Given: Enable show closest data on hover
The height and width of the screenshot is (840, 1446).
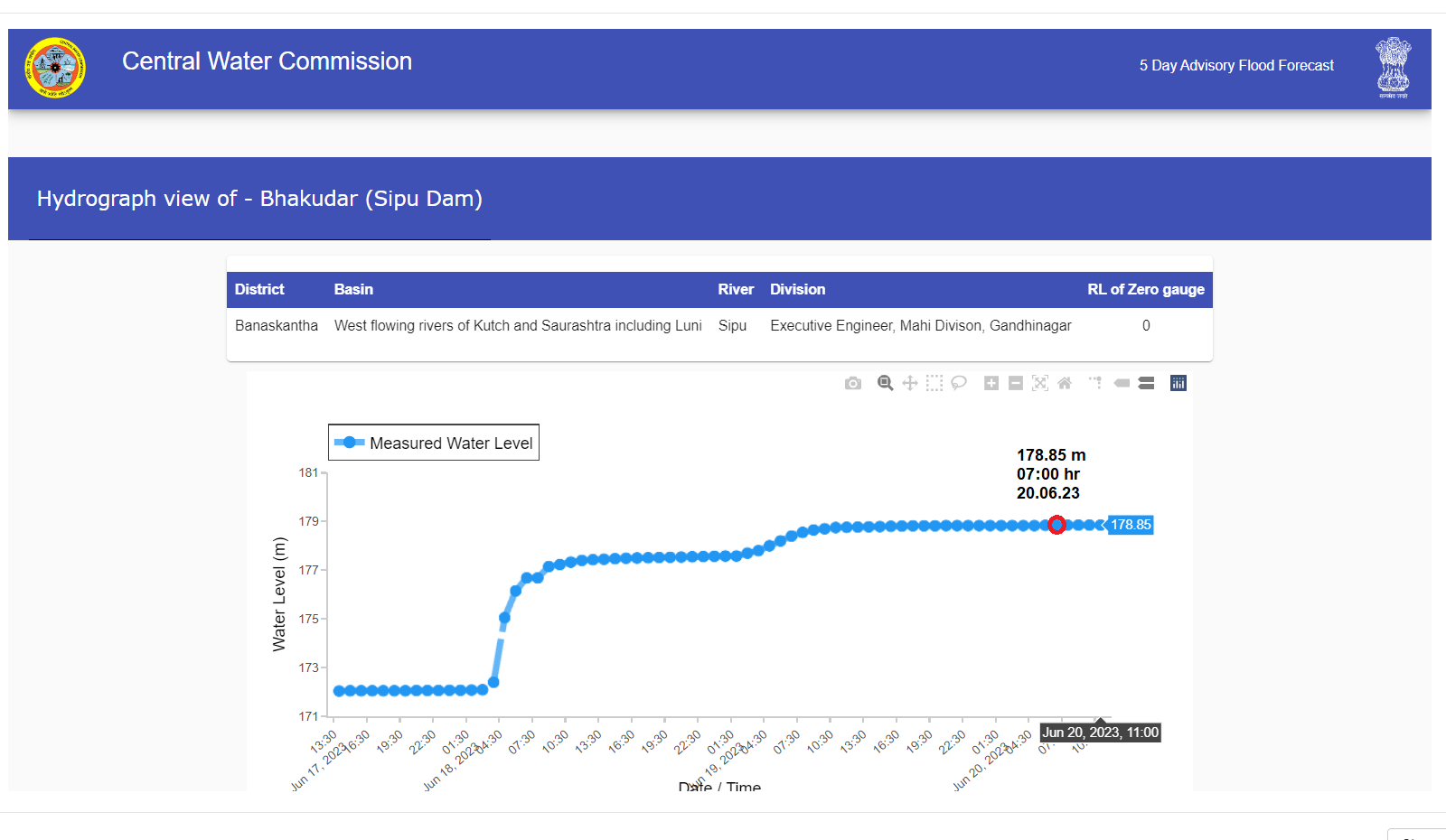Looking at the screenshot, I should 1122,384.
